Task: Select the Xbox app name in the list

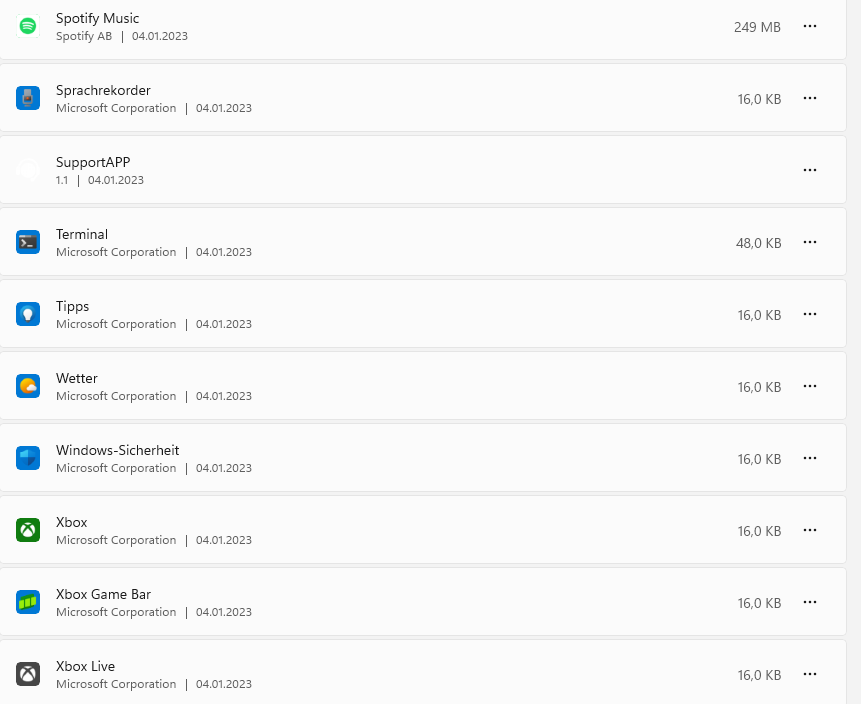Action: click(x=72, y=522)
